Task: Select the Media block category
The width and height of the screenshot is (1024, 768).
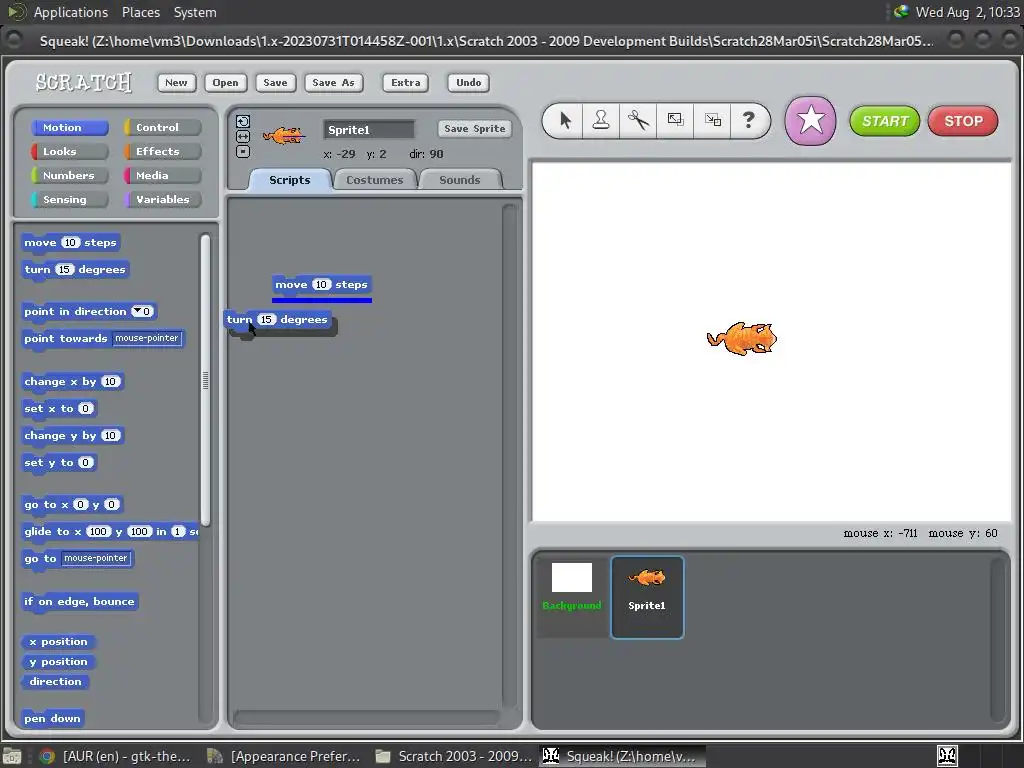Action: tap(163, 176)
